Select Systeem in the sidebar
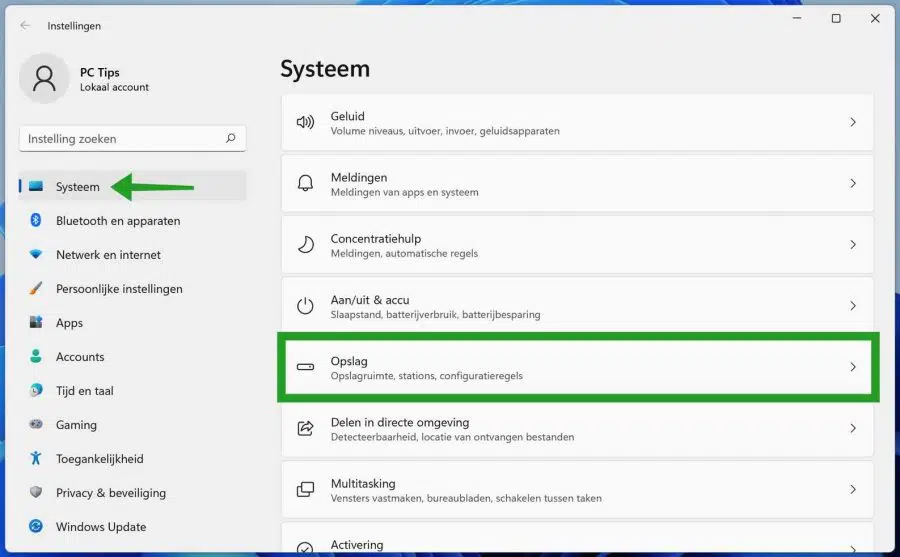This screenshot has width=900, height=557. coord(133,186)
